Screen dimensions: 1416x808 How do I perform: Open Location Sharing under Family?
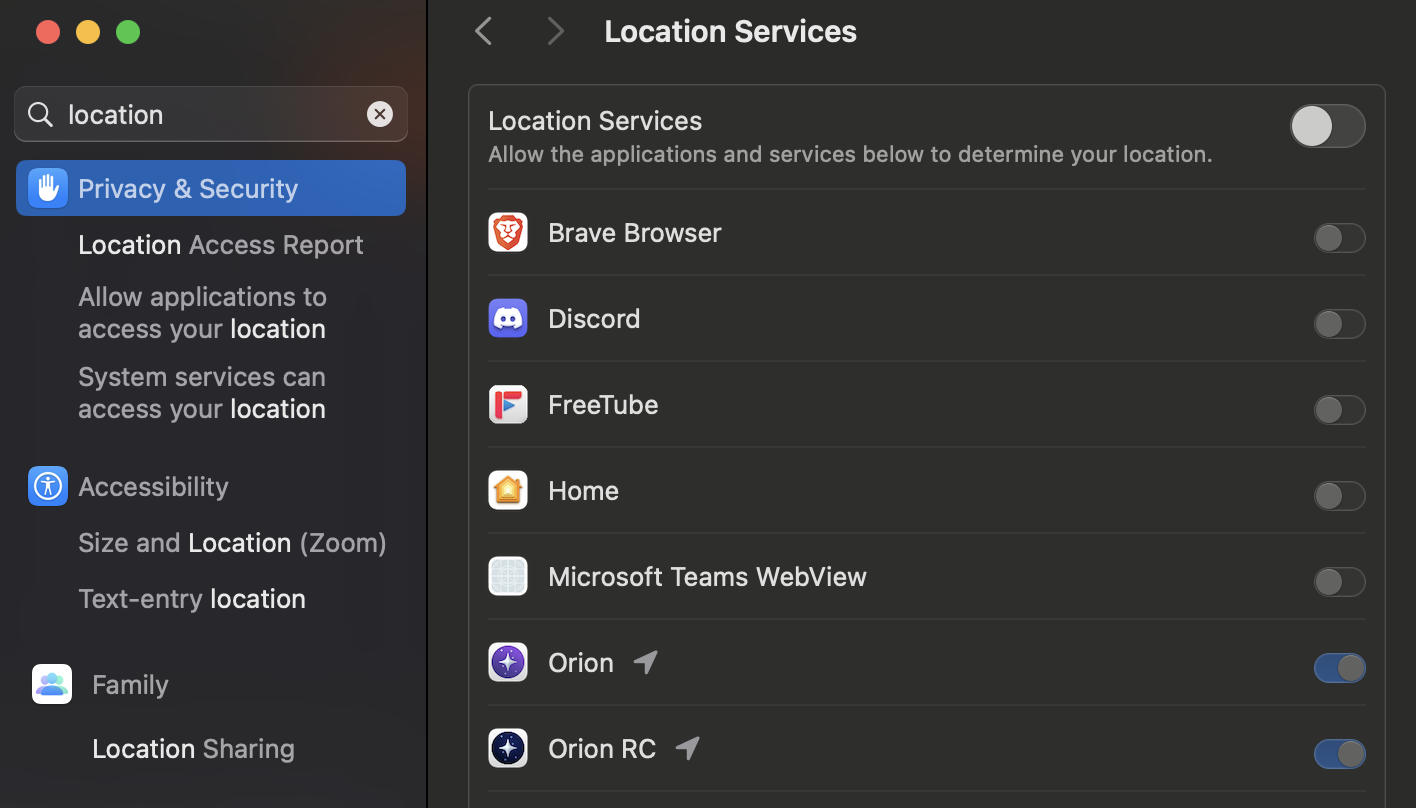(193, 749)
